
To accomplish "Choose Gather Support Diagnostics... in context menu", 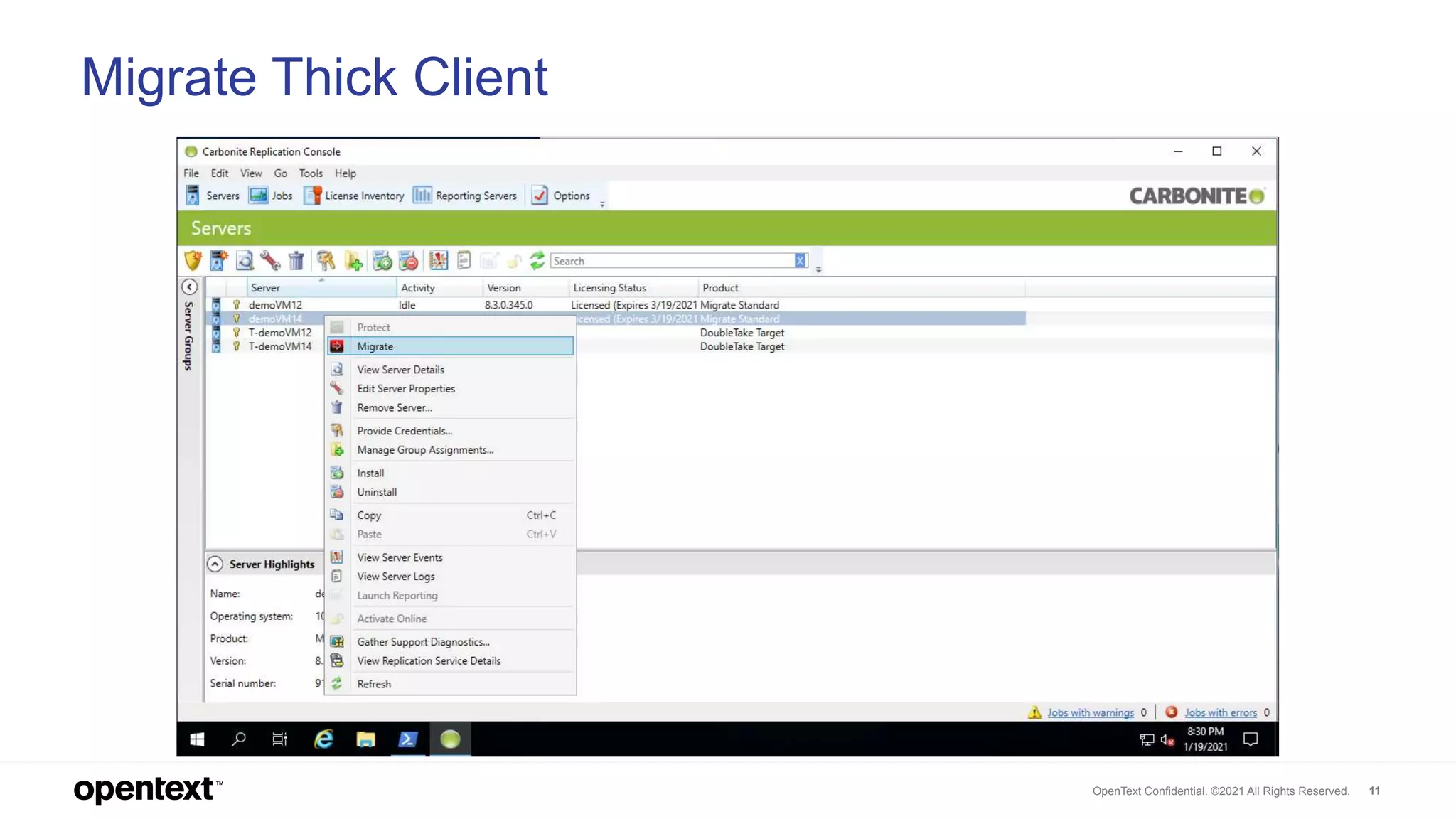I will click(x=450, y=642).
